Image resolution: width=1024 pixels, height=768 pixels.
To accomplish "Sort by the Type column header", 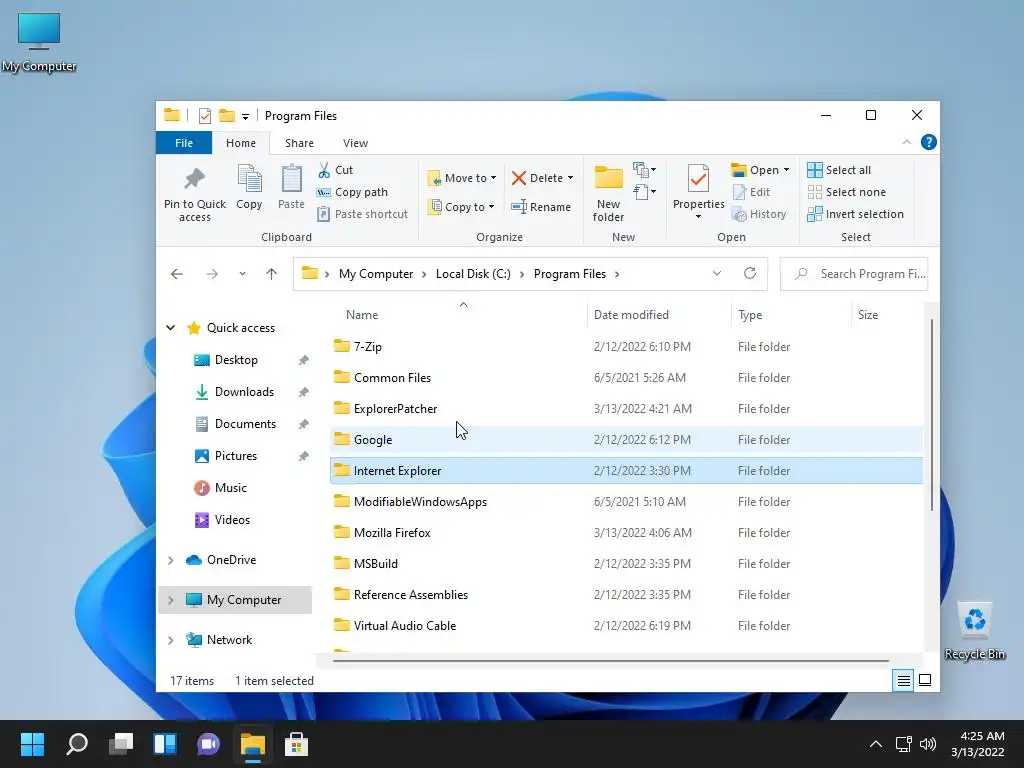I will (791, 315).
